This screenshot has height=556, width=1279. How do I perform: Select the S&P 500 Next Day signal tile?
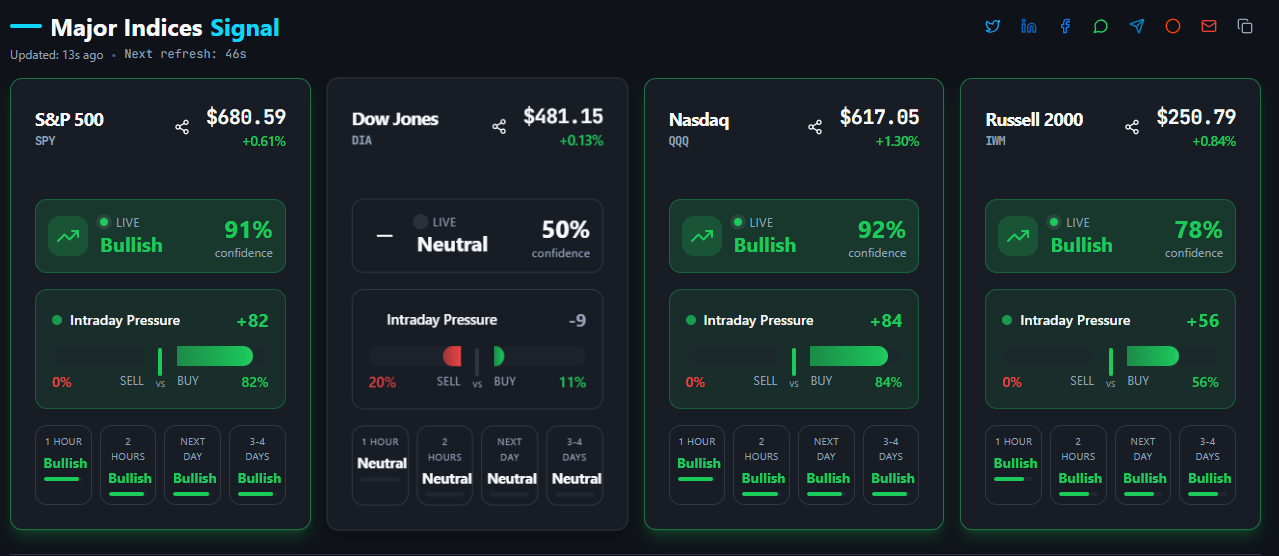point(194,465)
